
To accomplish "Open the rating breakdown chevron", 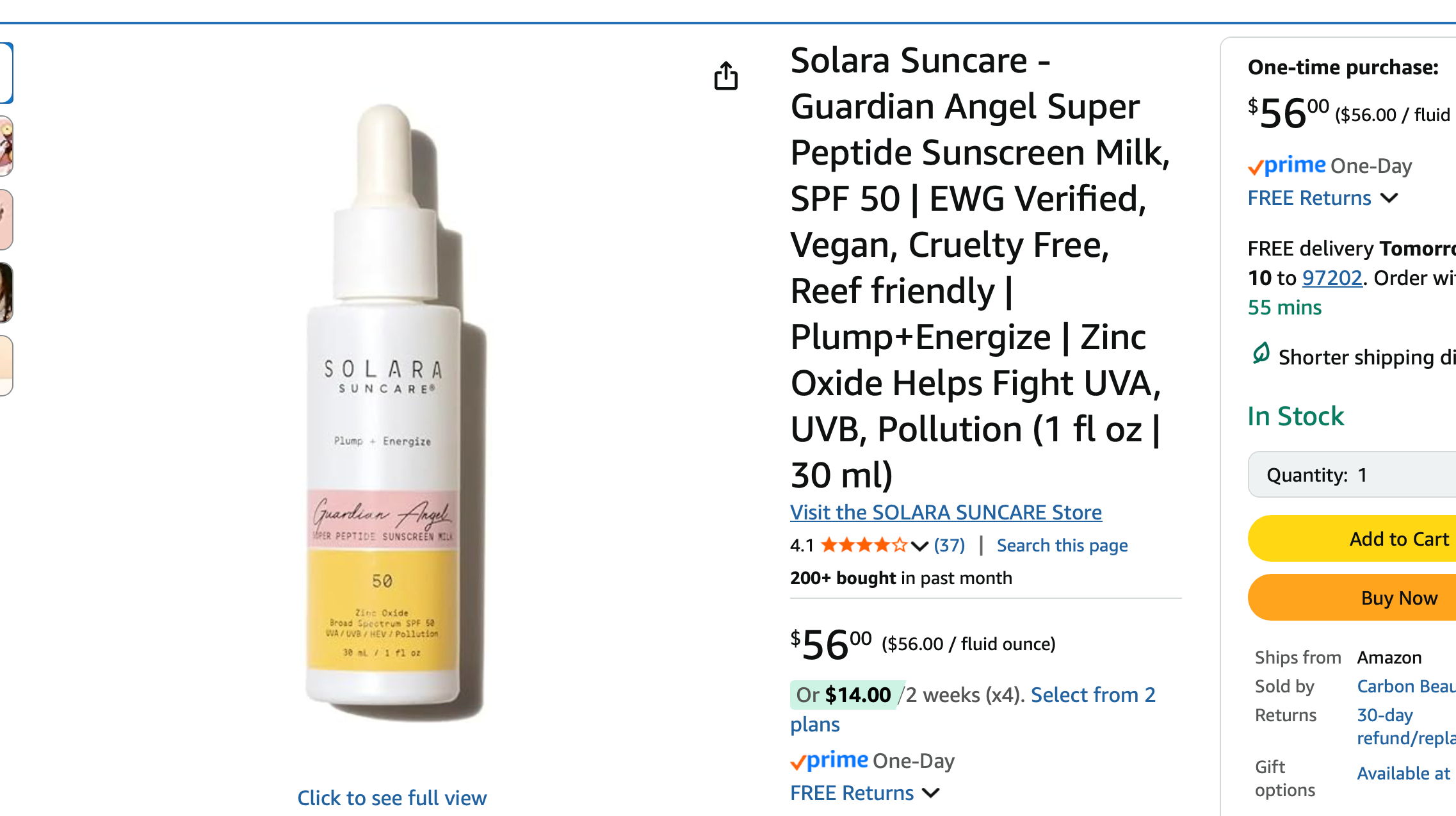I will tap(919, 546).
